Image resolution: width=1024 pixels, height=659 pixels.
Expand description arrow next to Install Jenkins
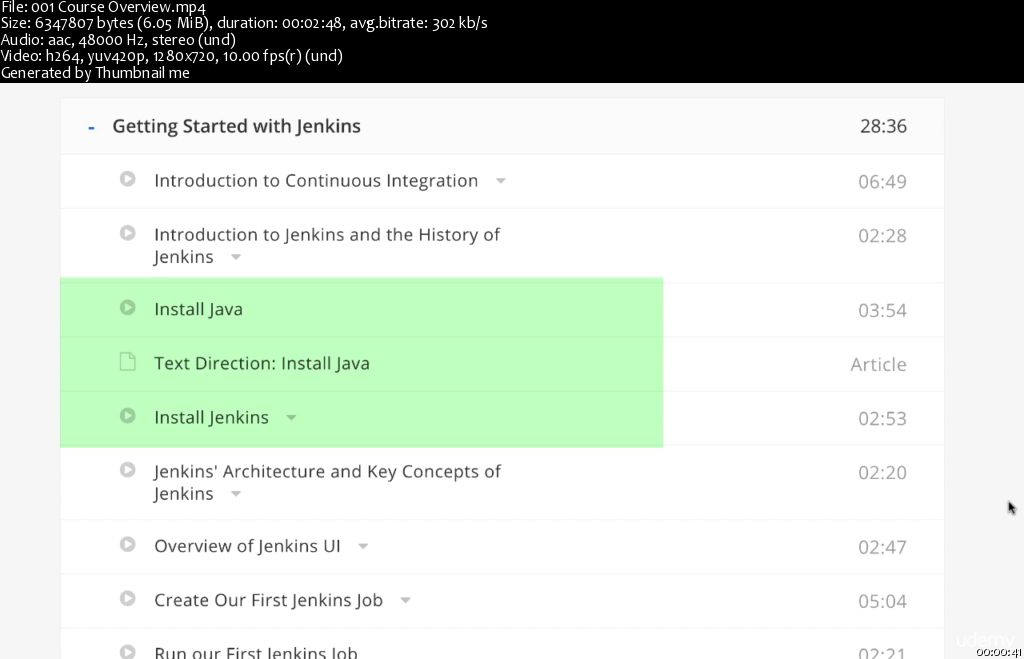[291, 418]
